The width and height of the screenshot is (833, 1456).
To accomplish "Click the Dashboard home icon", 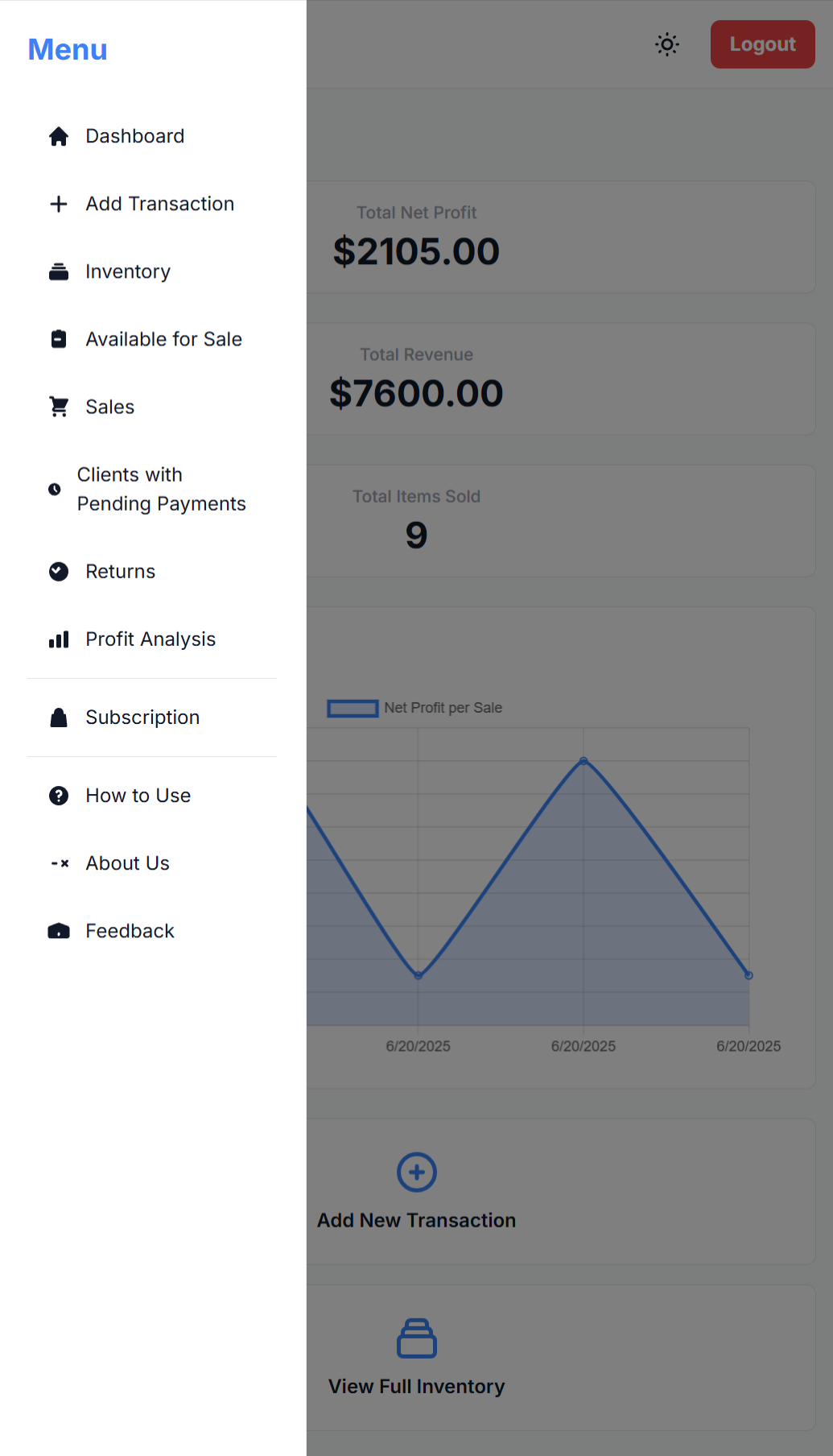I will click(x=59, y=136).
